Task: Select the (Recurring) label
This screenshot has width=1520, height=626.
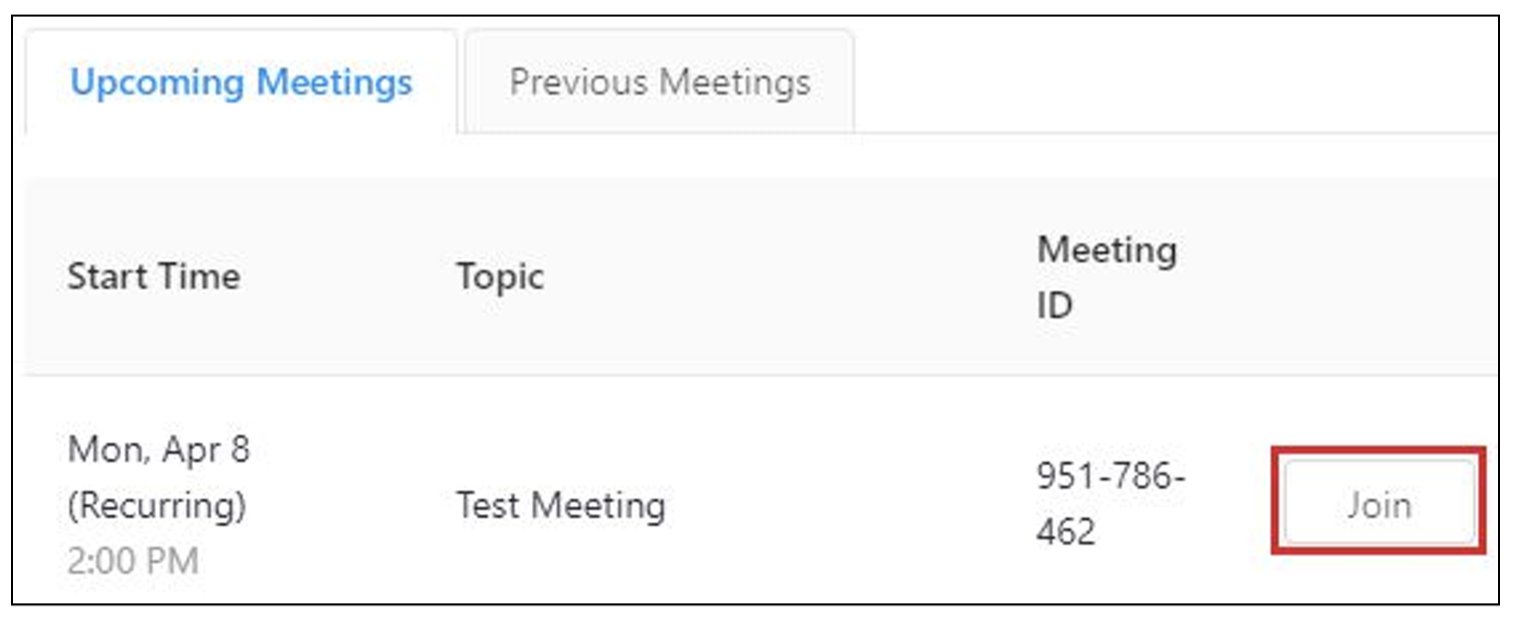Action: pos(157,505)
